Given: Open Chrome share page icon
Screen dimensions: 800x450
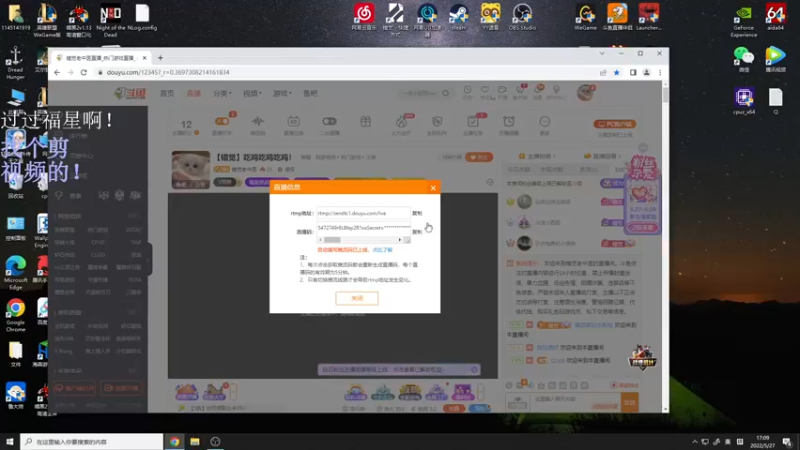Looking at the screenshot, I should pos(603,72).
